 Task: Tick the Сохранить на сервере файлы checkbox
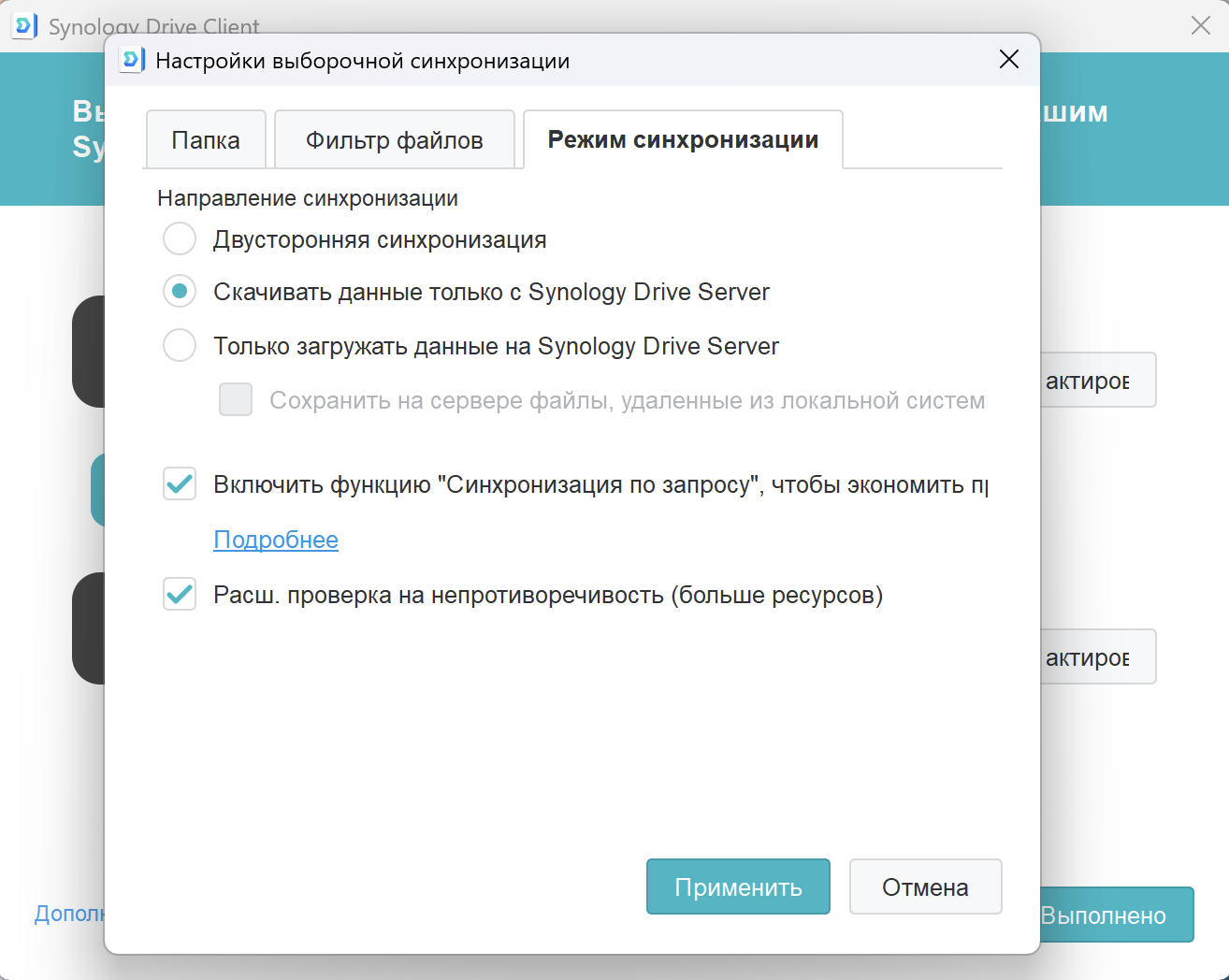pyautogui.click(x=236, y=400)
